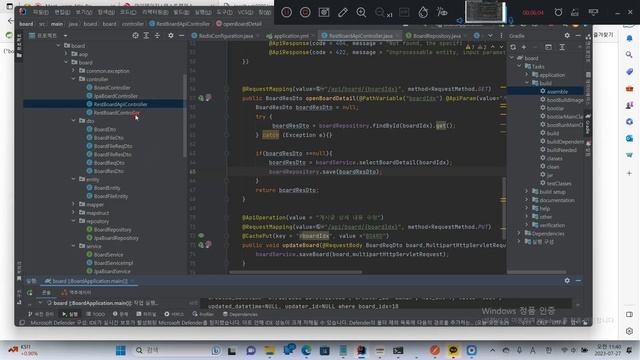
Task: Open BoardDto class in dto package
Action: point(105,129)
